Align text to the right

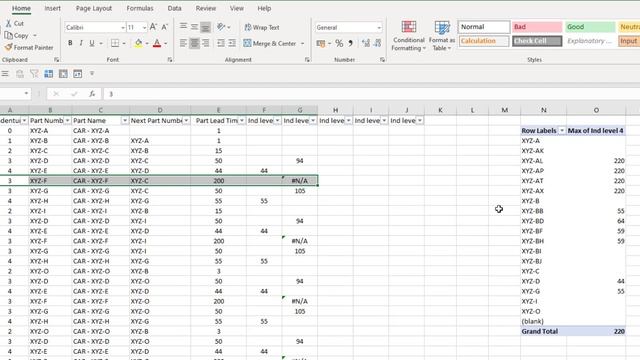pyautogui.click(x=205, y=43)
